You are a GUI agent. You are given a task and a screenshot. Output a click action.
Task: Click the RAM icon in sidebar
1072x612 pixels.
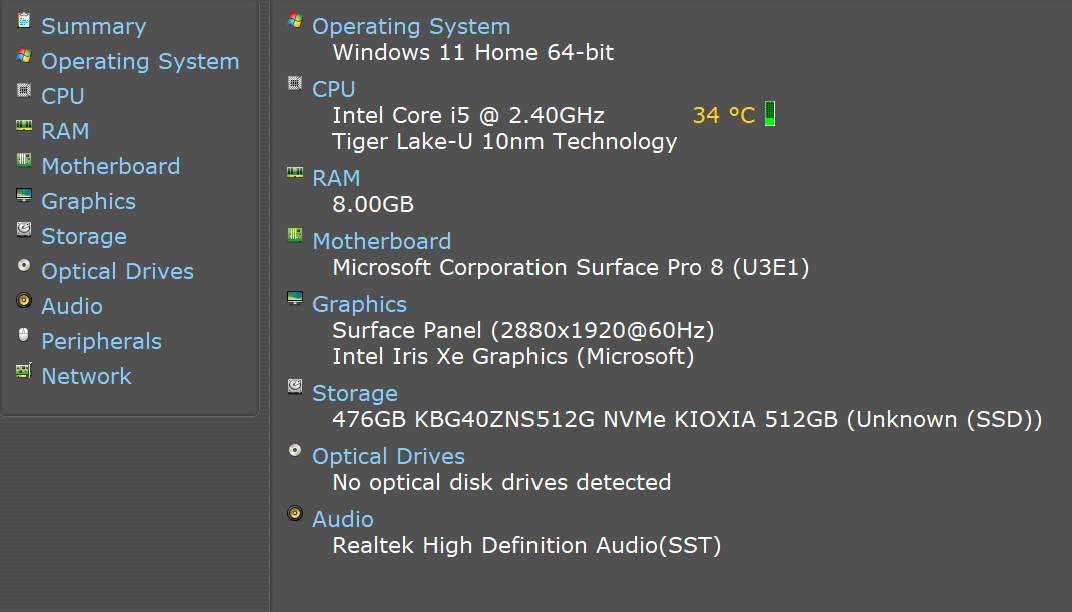[24, 127]
